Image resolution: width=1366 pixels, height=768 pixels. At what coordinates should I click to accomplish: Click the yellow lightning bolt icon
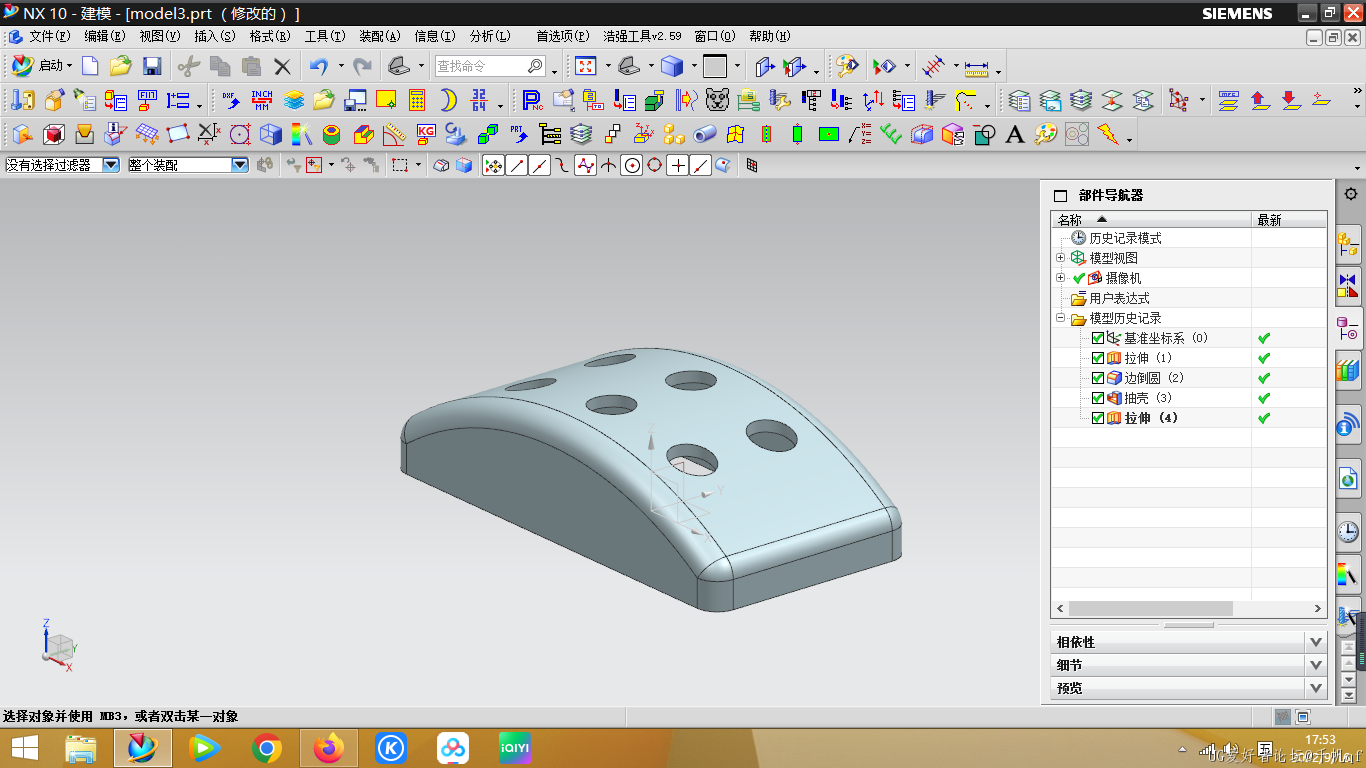coord(1108,134)
